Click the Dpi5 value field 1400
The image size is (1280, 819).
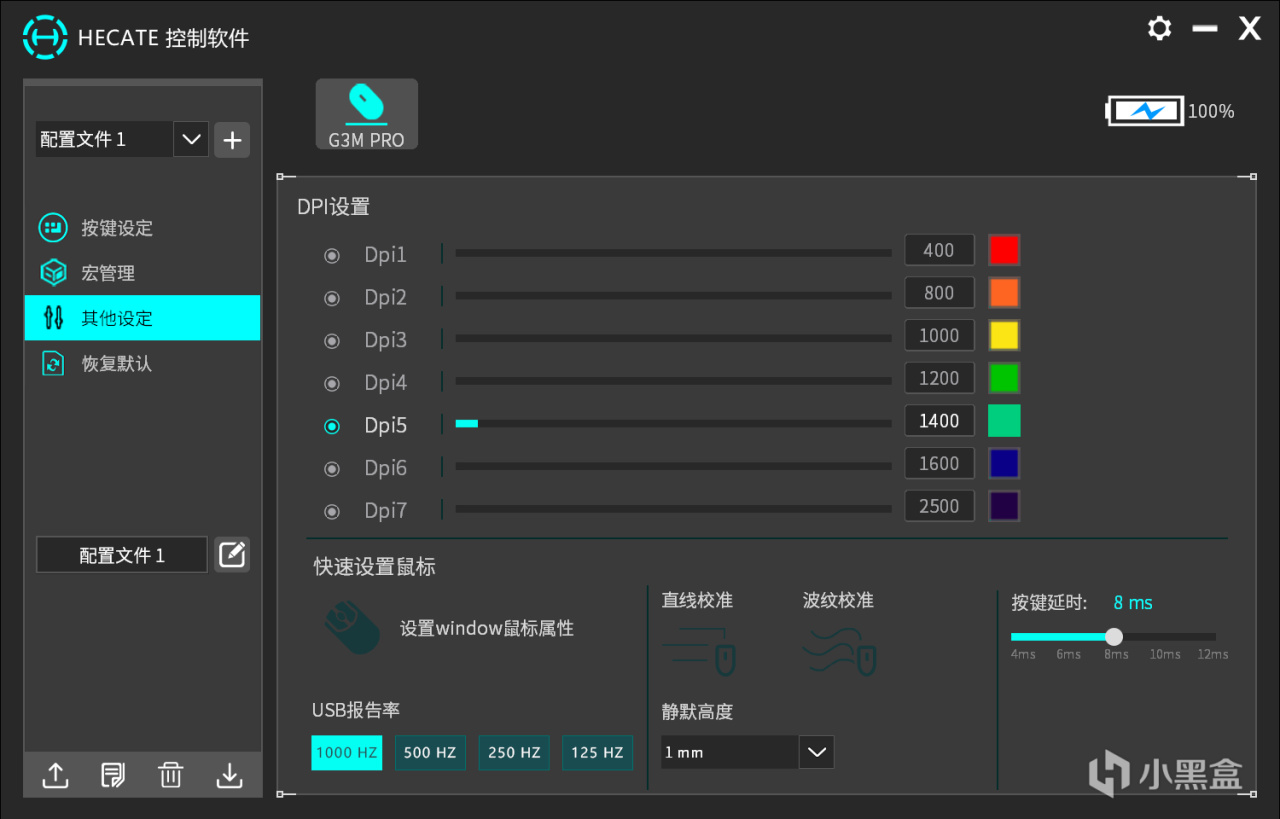939,421
